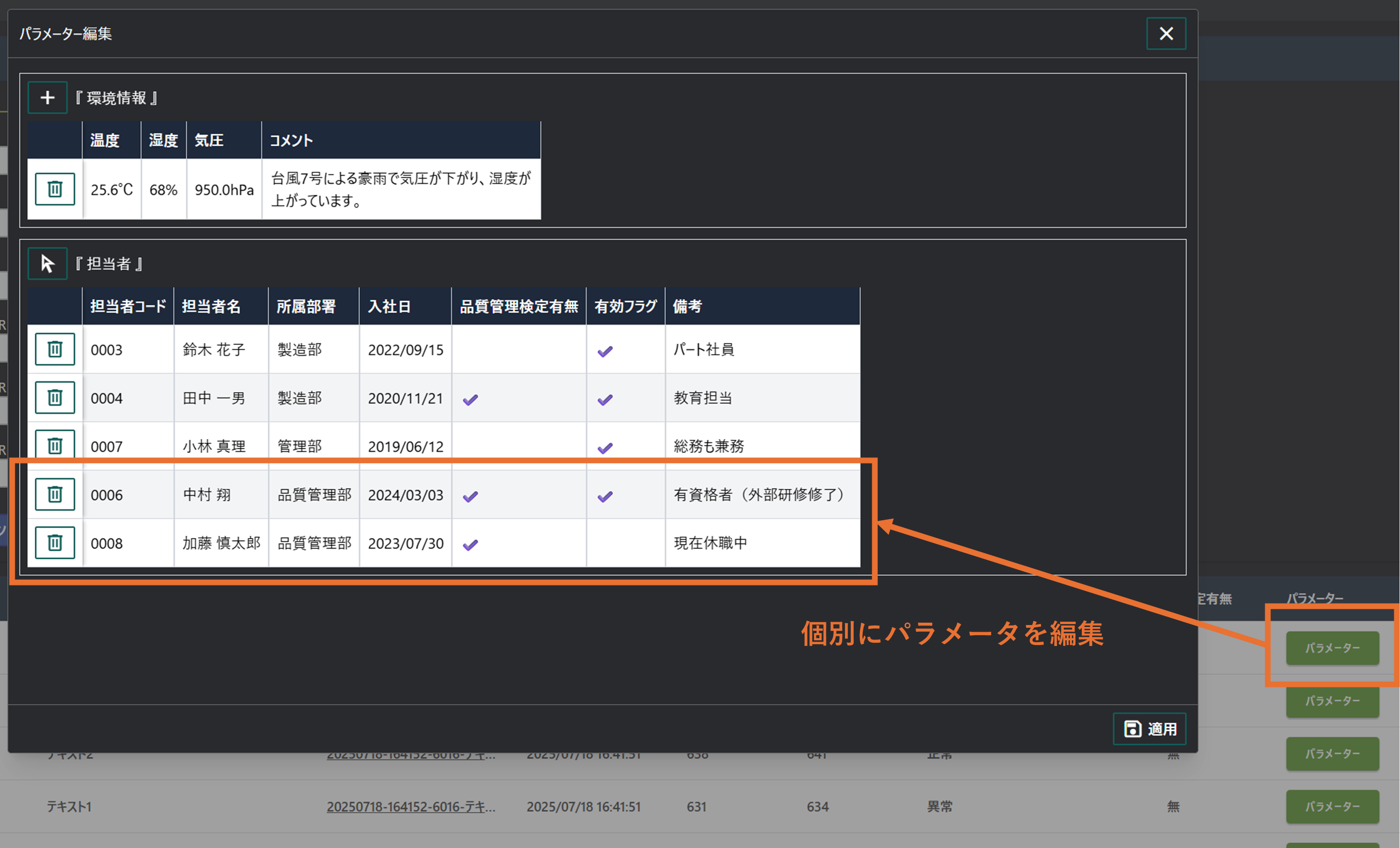1400x848 pixels.
Task: Click 備考 cell reading 現在休職中
Action: [x=710, y=543]
